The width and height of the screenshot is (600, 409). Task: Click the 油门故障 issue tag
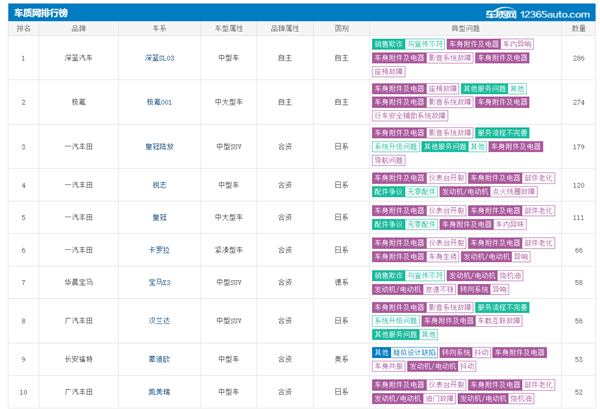point(439,399)
